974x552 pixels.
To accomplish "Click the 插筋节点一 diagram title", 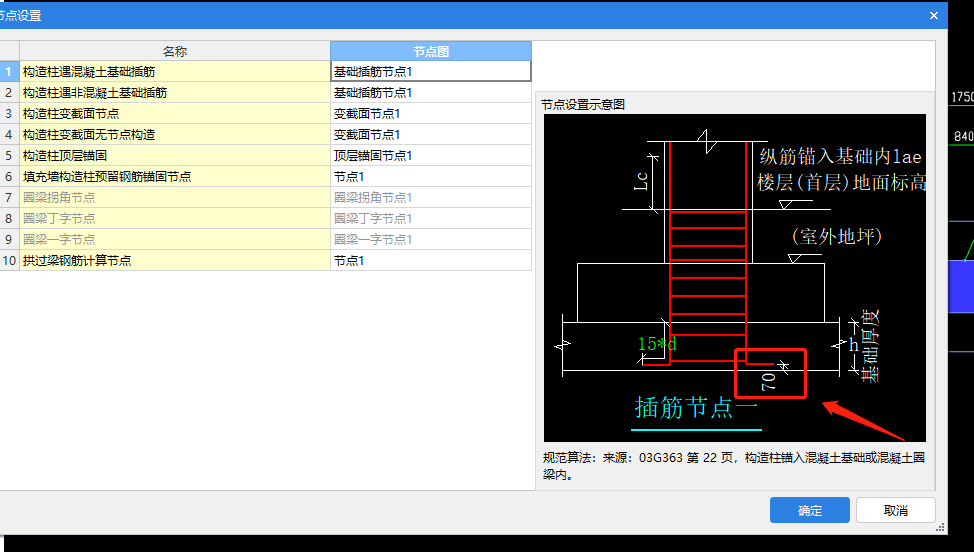I will click(696, 408).
